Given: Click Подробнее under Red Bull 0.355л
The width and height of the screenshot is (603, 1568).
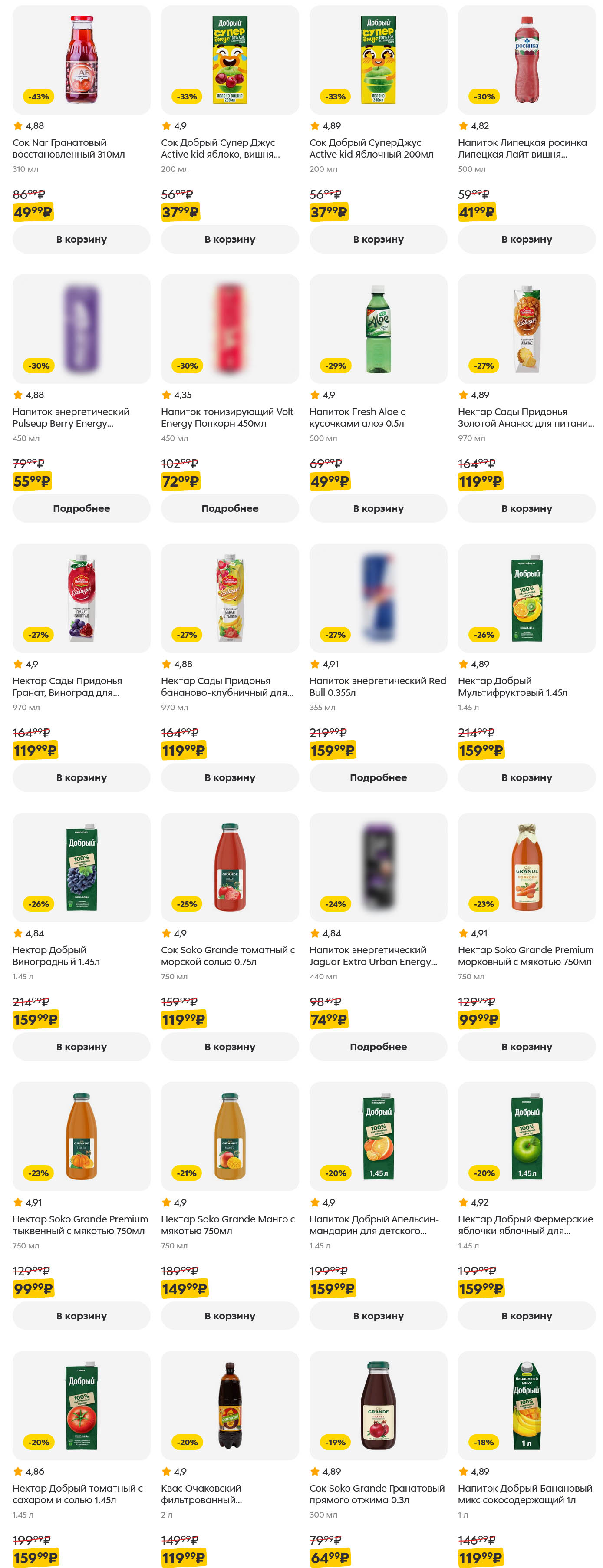Looking at the screenshot, I should [378, 777].
